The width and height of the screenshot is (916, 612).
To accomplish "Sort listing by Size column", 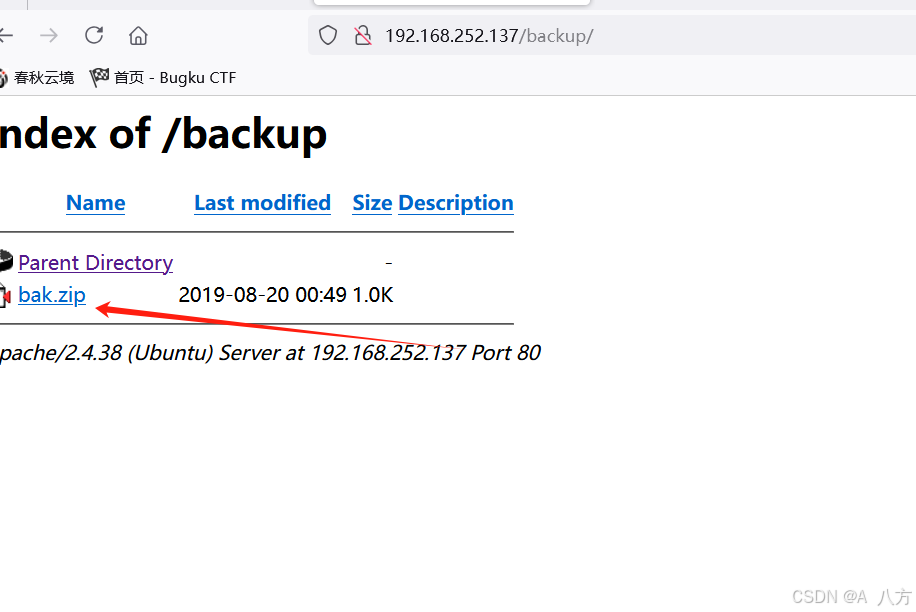I will click(x=372, y=203).
